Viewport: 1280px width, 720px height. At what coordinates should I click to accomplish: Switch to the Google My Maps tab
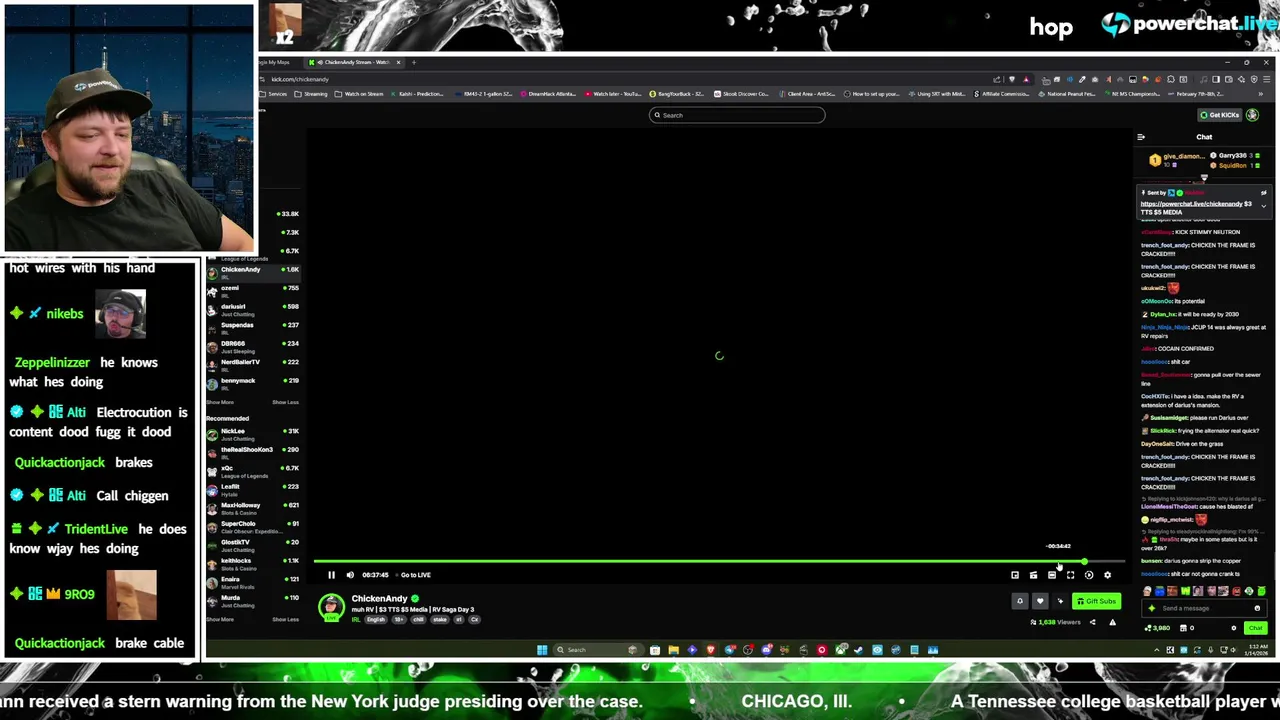(275, 62)
